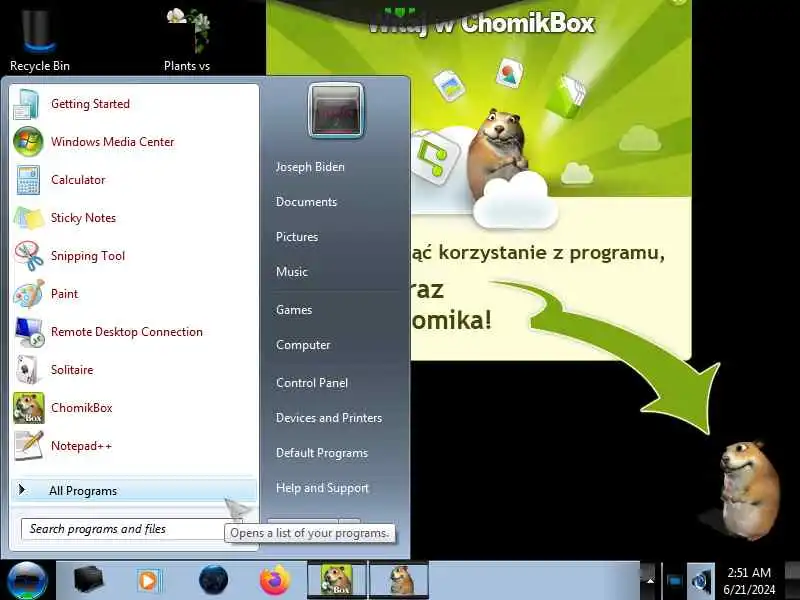Click the Getting Started icon in Start menu

click(x=27, y=104)
